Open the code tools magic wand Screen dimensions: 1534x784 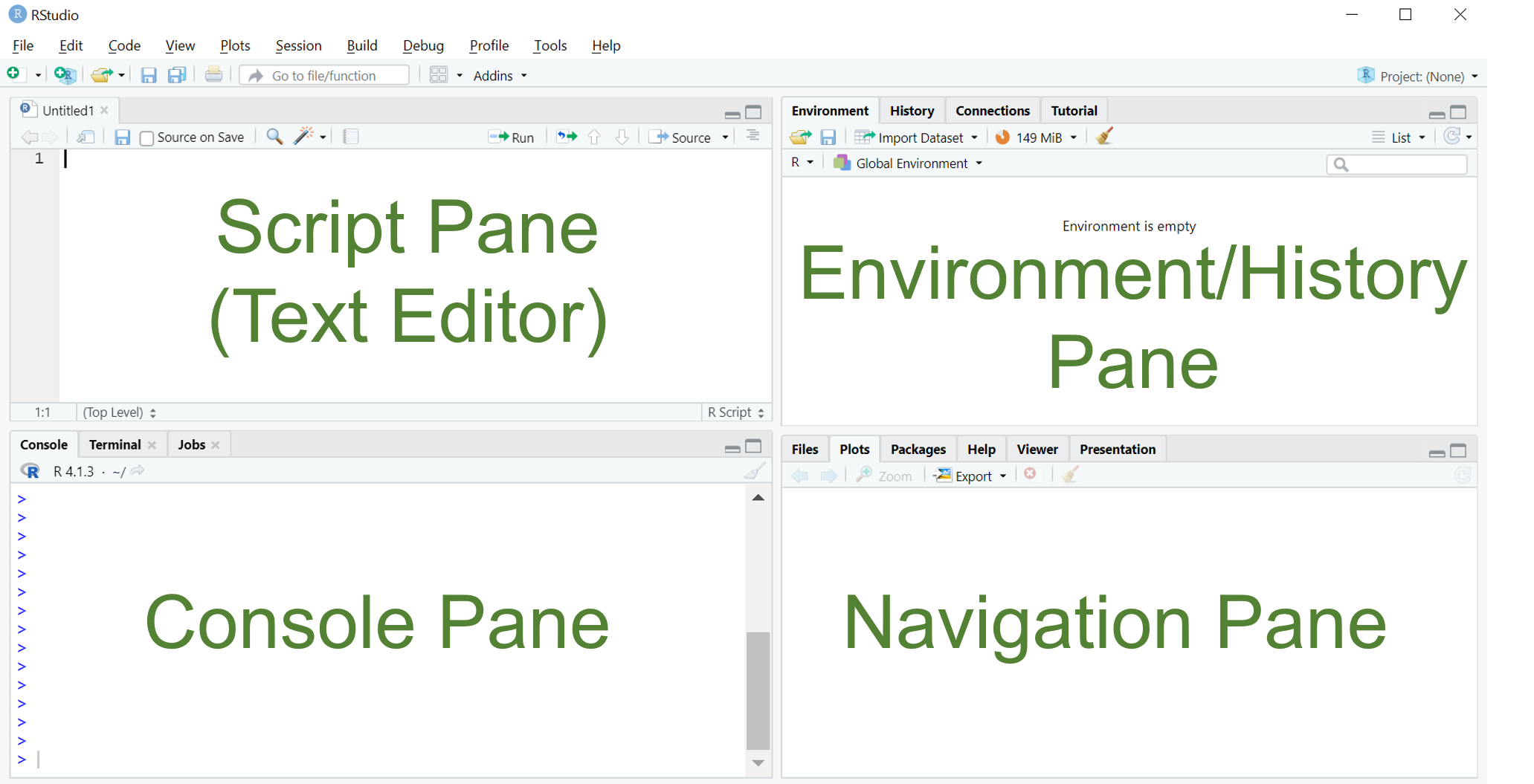click(x=303, y=137)
